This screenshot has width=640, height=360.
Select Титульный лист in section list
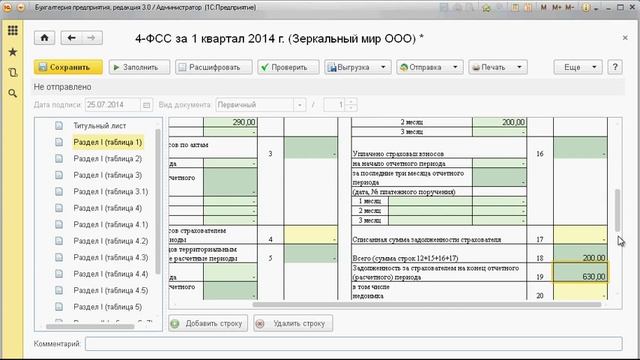(x=100, y=126)
